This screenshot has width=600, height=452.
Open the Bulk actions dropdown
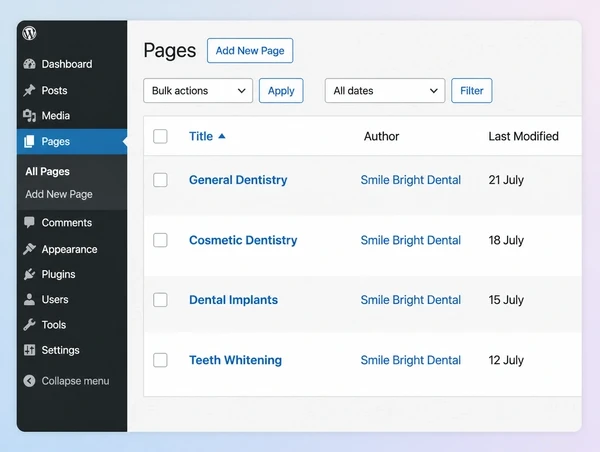[x=198, y=91]
